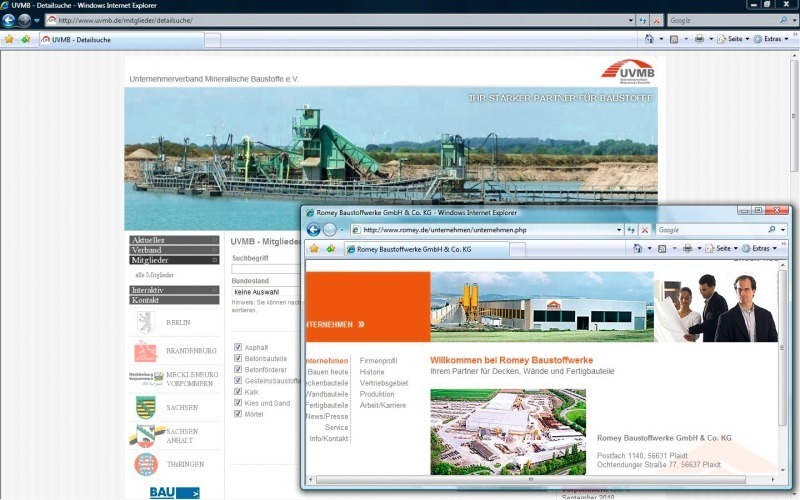Print the page from the UVMB toolbar

[699, 39]
